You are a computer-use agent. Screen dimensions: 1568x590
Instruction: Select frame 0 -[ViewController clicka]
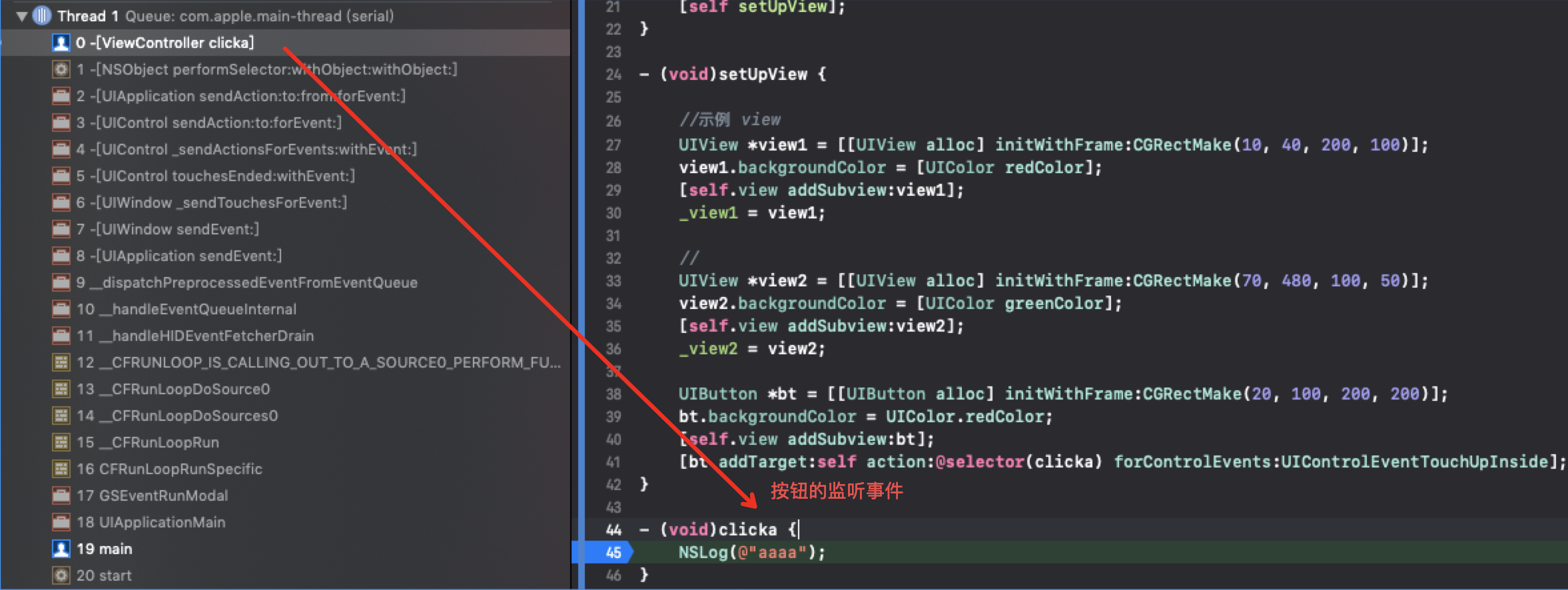pos(285,43)
